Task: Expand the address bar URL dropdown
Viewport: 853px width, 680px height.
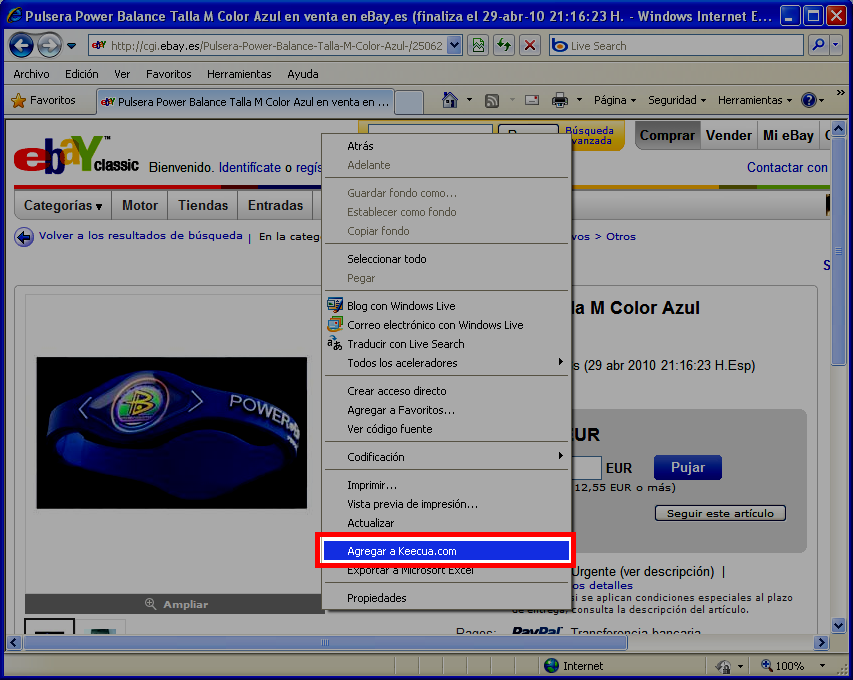Action: 455,46
